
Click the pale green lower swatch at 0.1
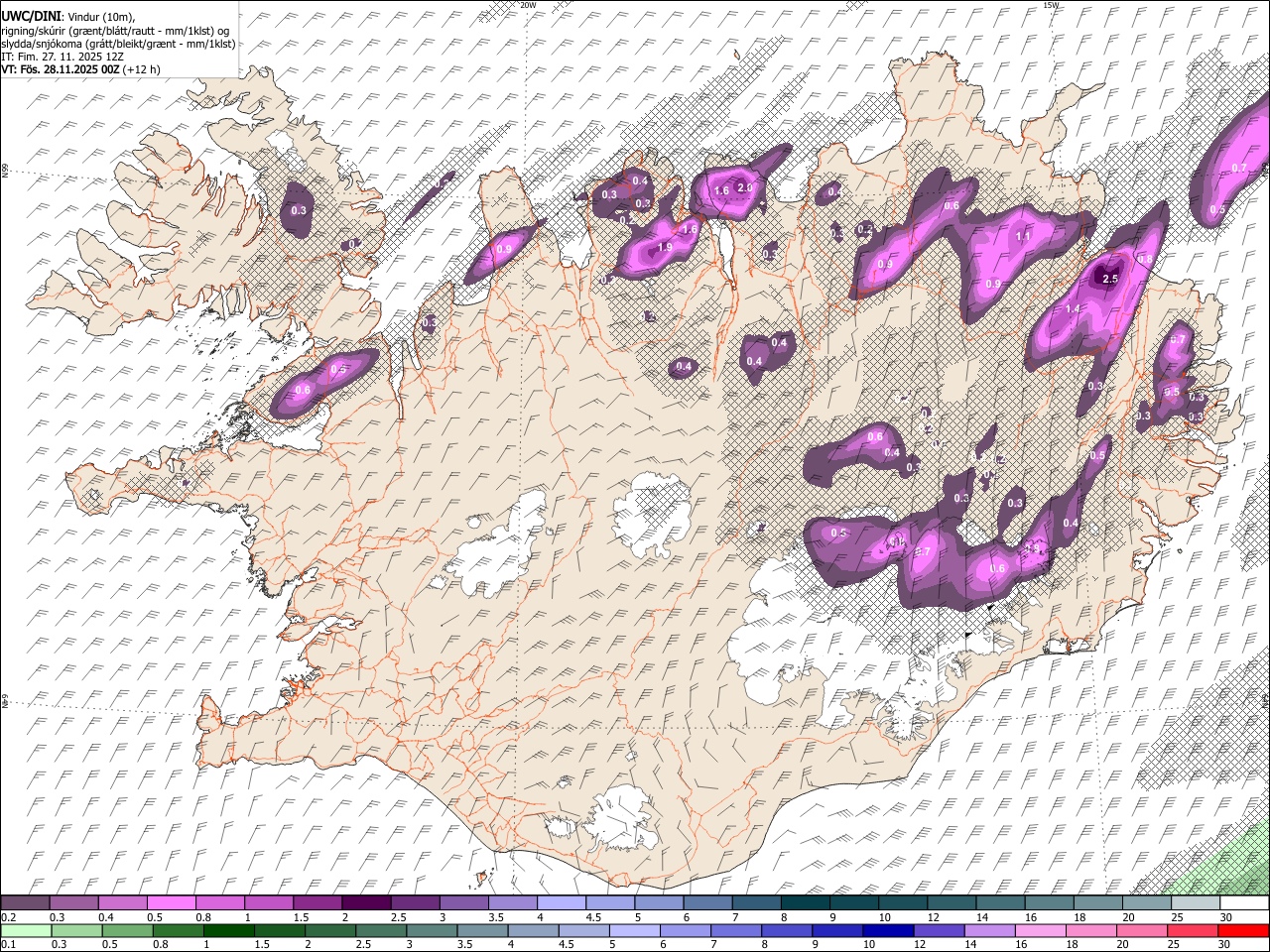pos(25,931)
